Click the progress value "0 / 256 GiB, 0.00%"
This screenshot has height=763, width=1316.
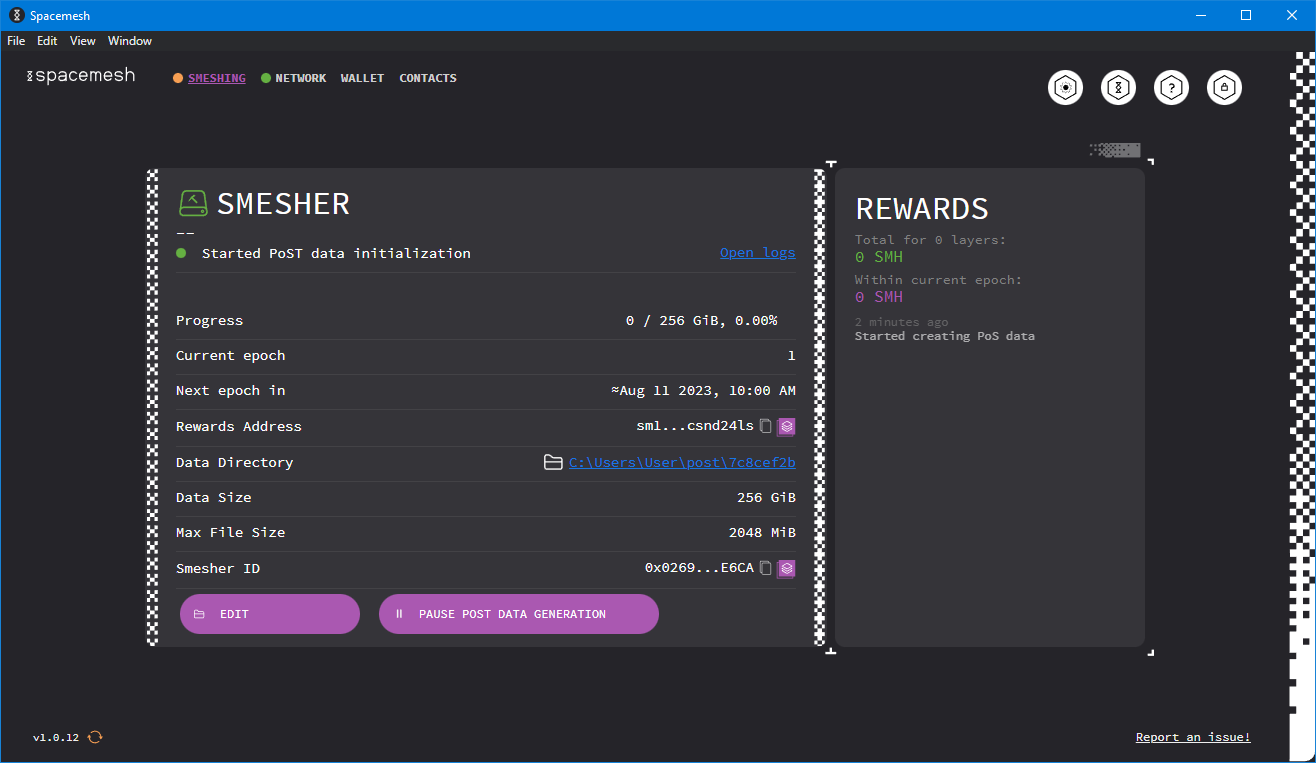coord(701,321)
